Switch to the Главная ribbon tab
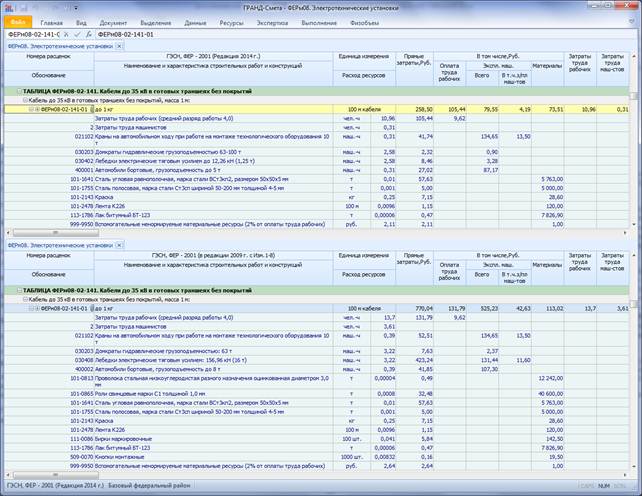 (52, 21)
